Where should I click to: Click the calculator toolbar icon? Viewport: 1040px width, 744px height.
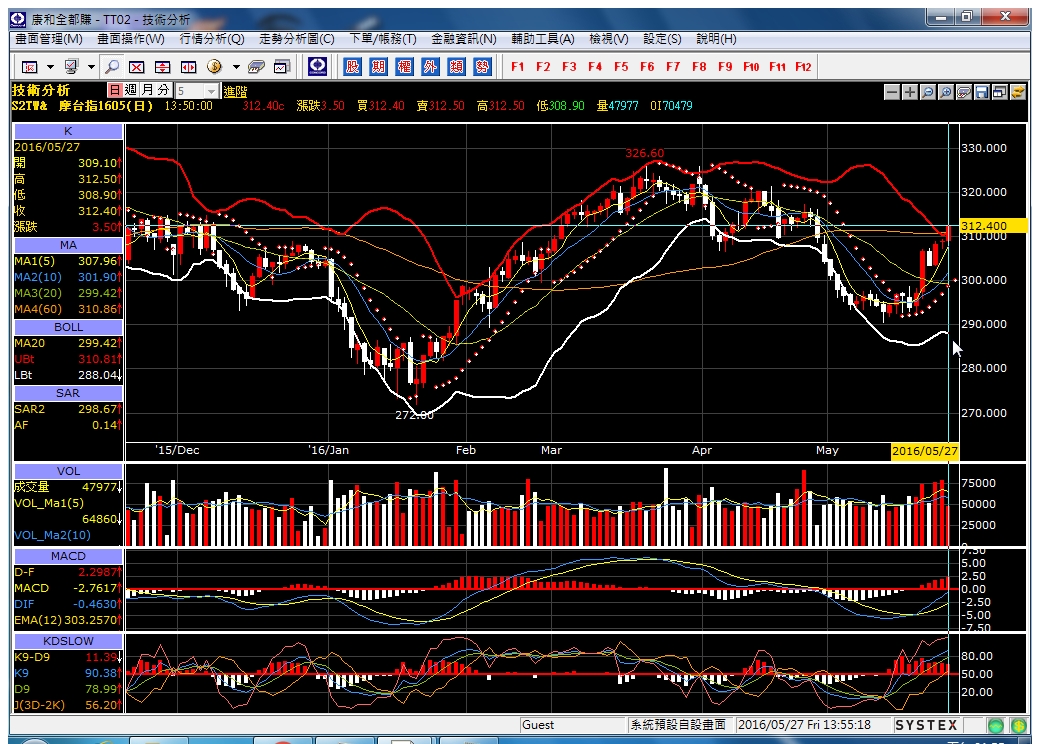tap(256, 67)
